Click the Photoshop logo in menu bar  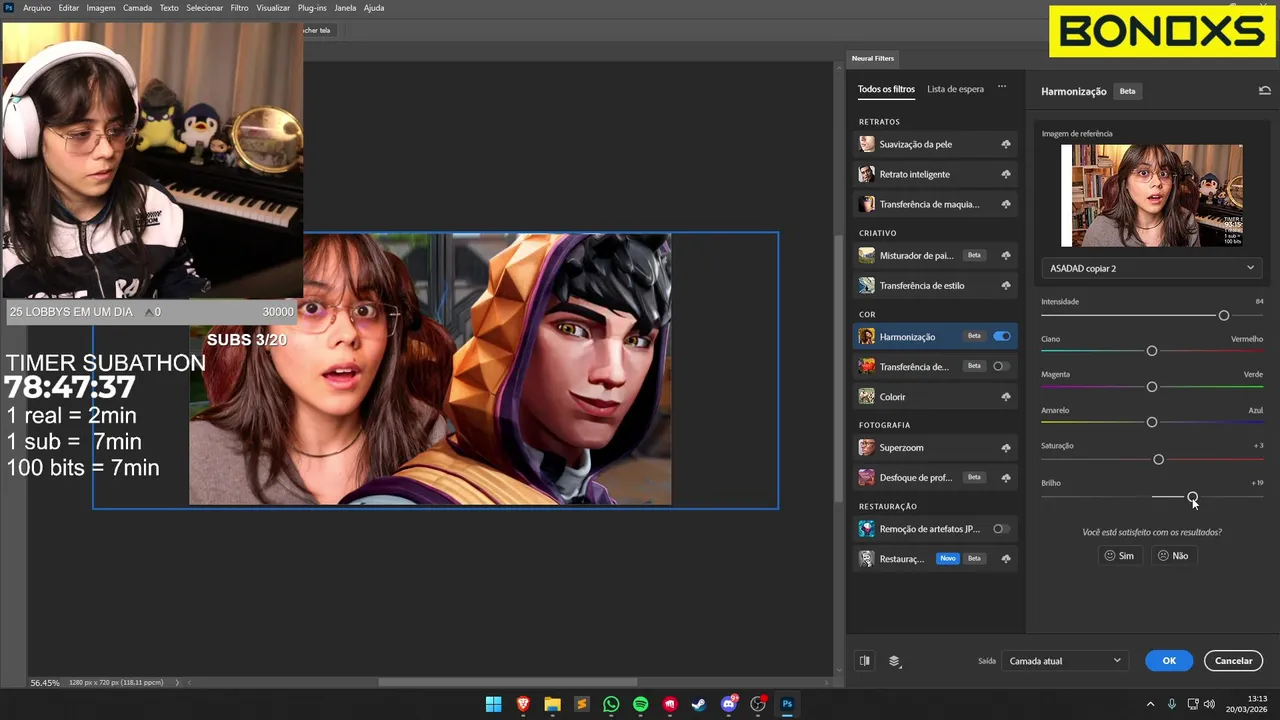(9, 8)
